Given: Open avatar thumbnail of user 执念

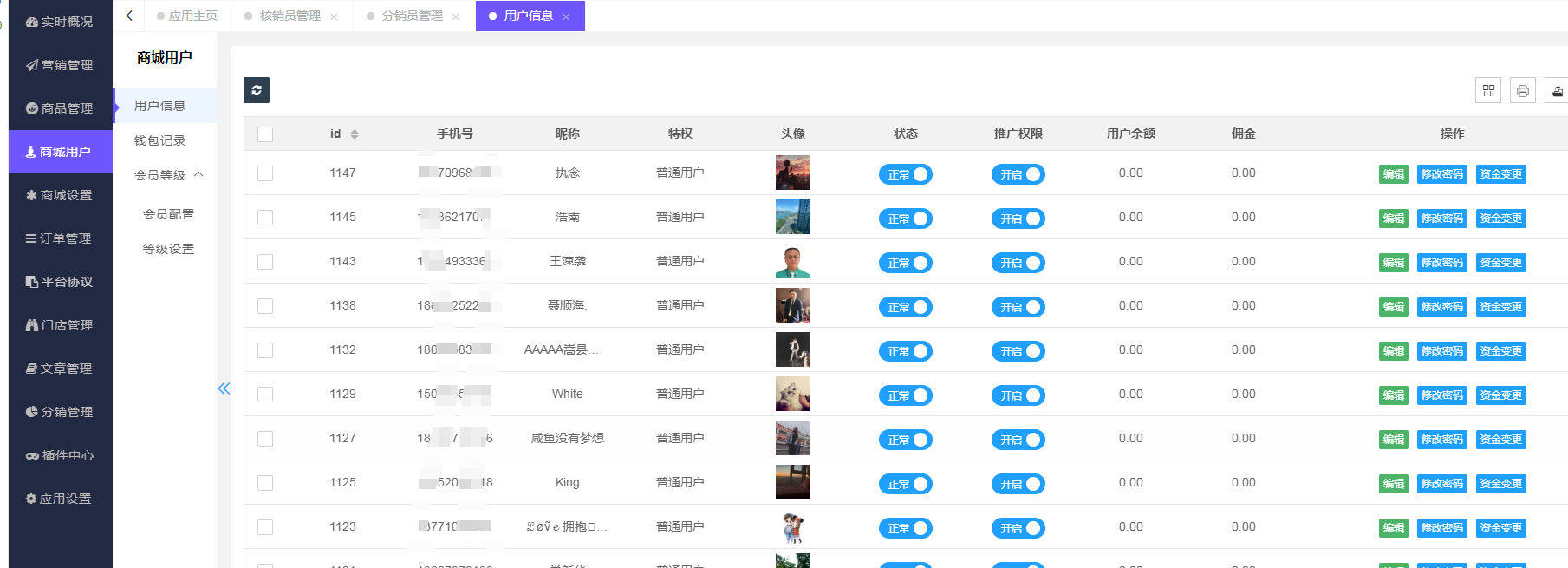Looking at the screenshot, I should tap(793, 173).
